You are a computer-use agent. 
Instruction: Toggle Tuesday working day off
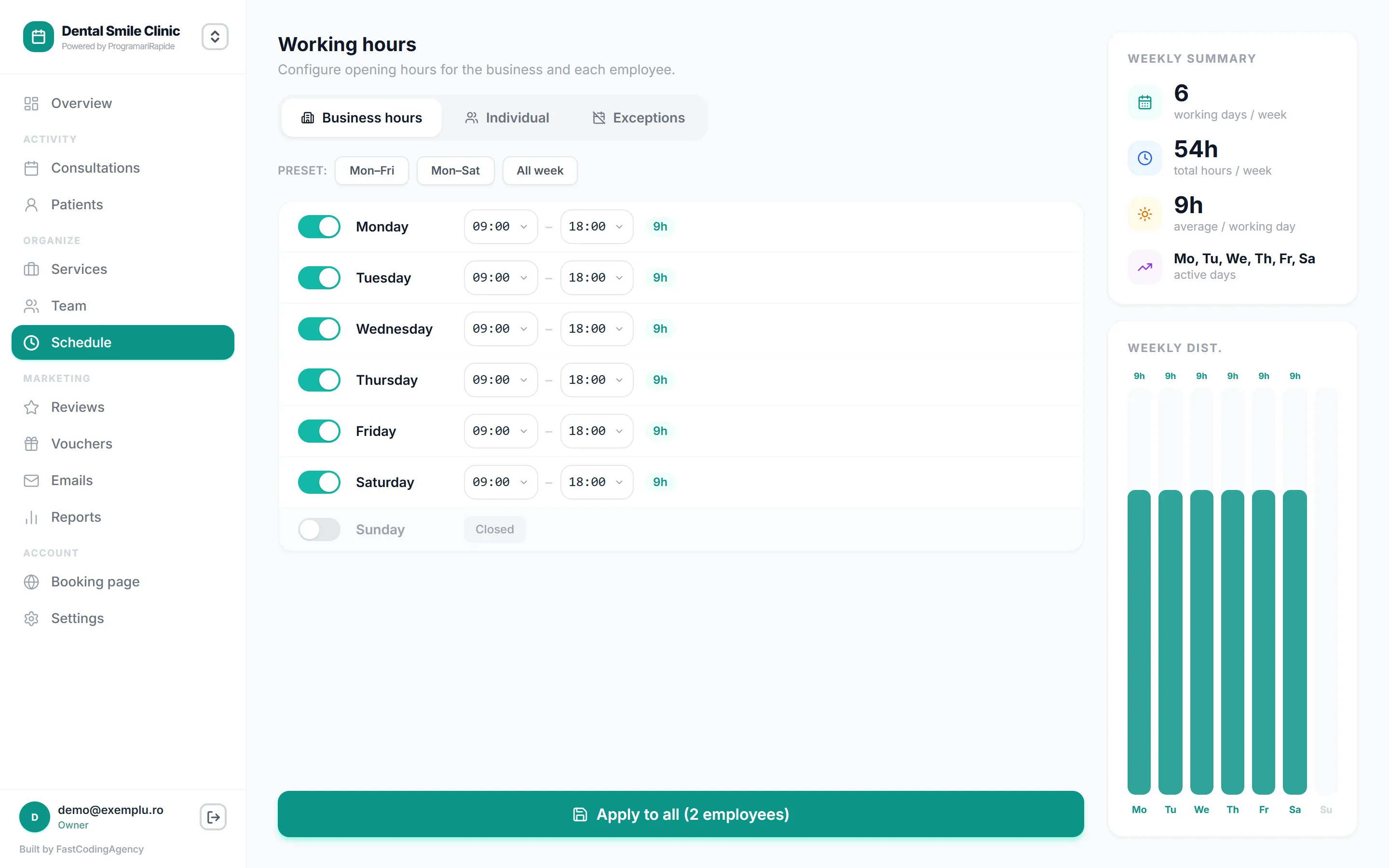(319, 278)
